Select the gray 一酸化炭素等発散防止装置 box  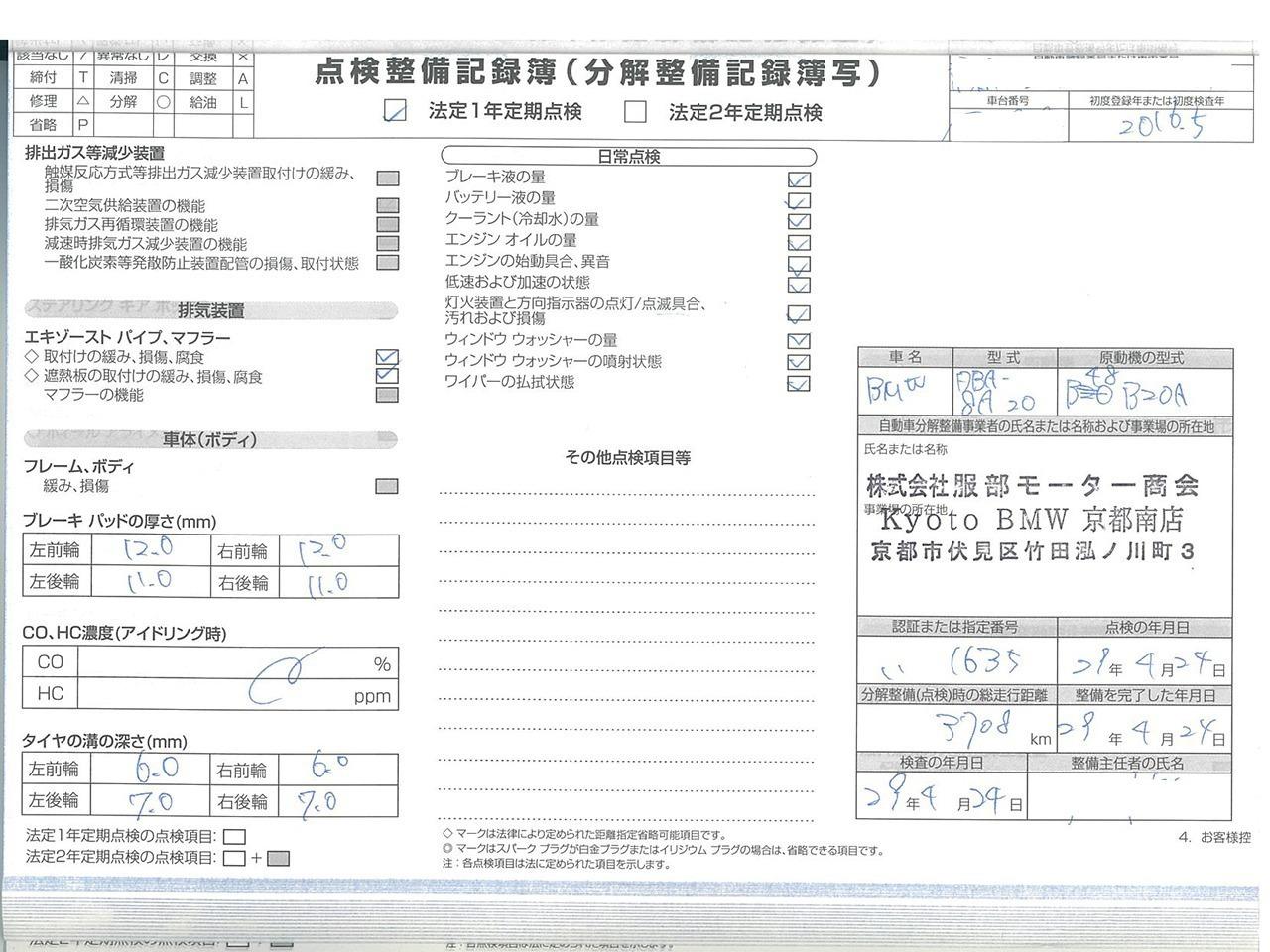[388, 263]
